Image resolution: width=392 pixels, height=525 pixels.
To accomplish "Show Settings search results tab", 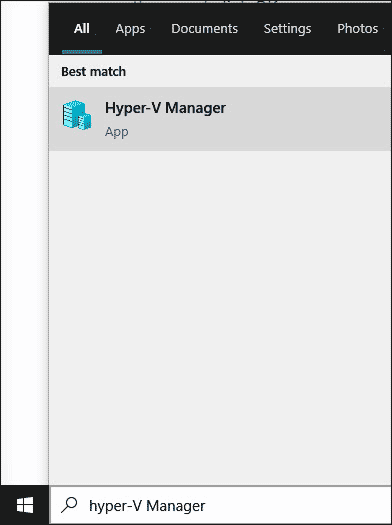I will point(287,29).
